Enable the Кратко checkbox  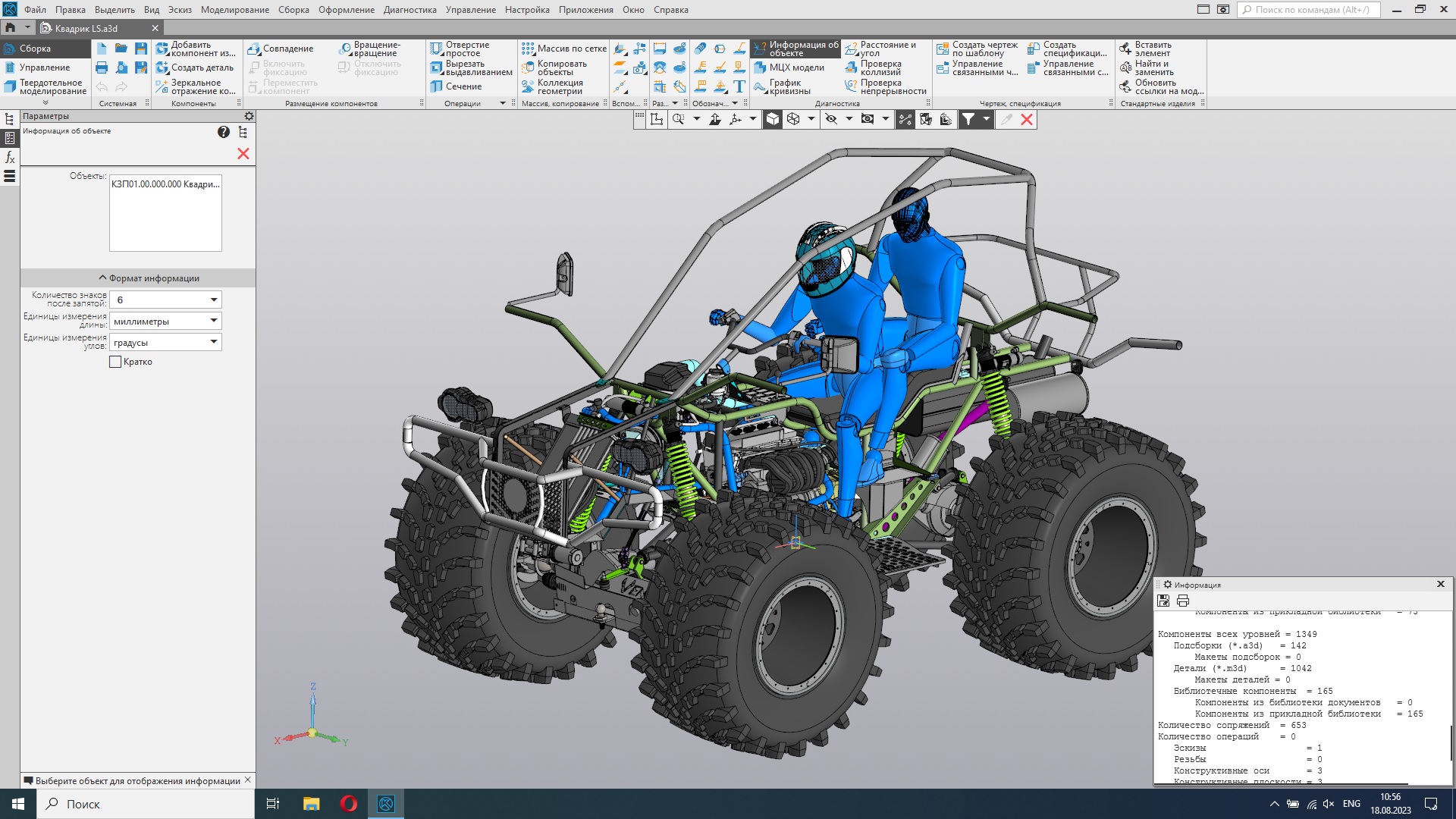coord(115,362)
